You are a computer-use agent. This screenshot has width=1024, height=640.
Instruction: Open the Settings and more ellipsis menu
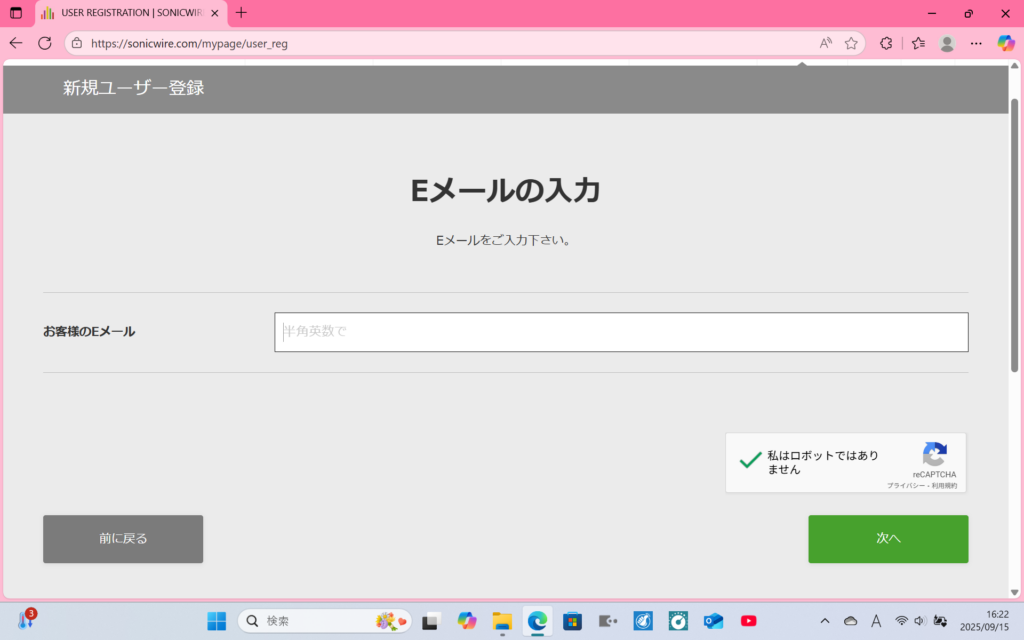pos(976,43)
